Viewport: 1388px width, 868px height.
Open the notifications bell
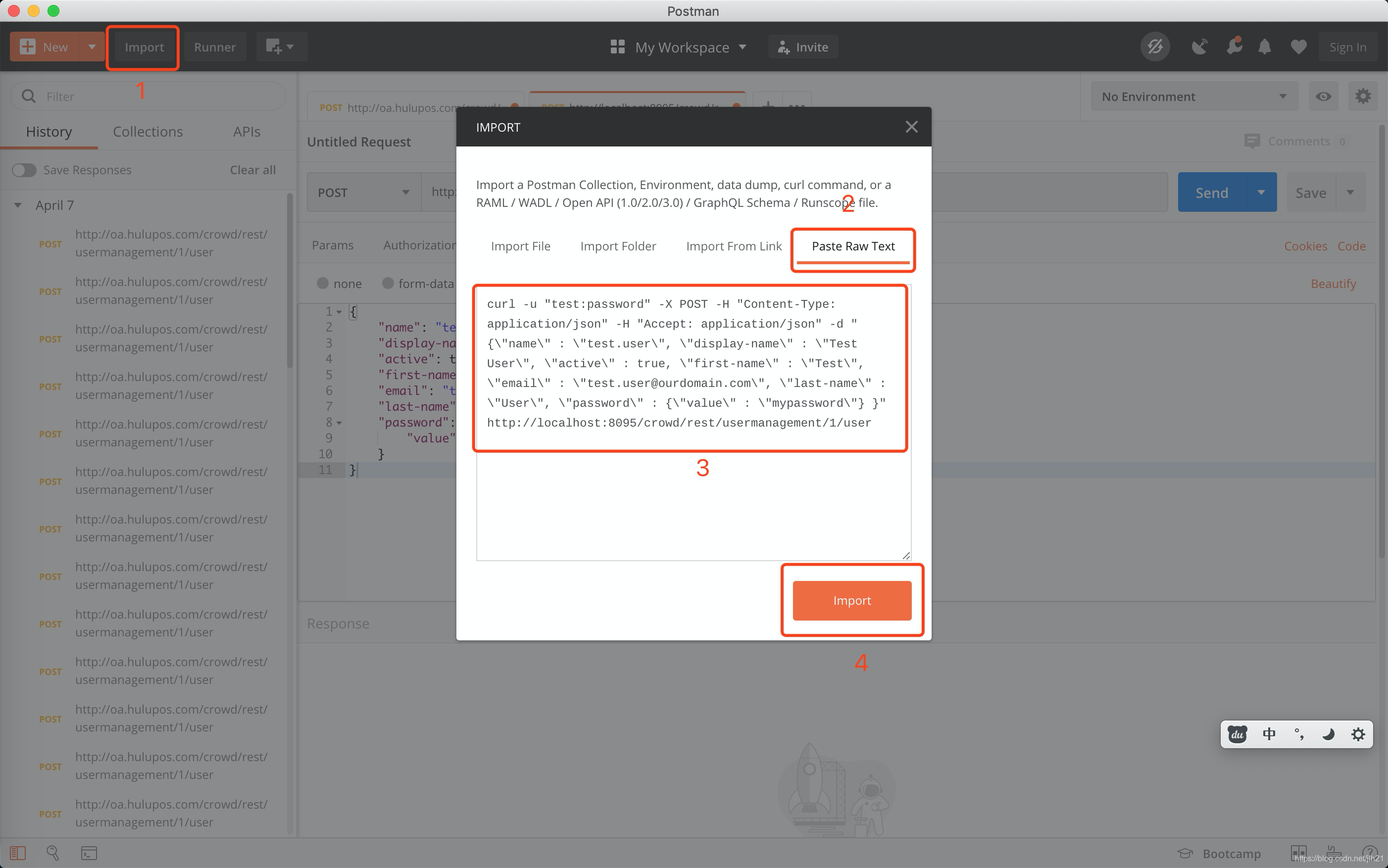point(1264,47)
